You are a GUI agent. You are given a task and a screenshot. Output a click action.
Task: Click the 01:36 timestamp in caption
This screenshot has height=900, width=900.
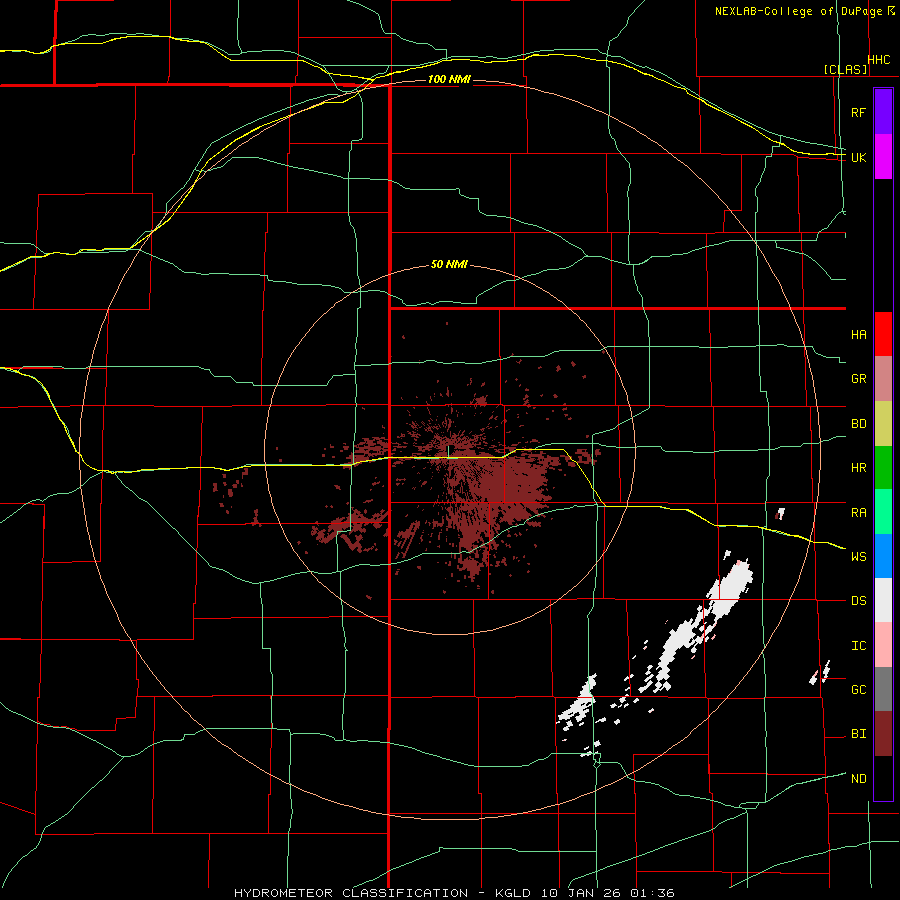click(653, 893)
